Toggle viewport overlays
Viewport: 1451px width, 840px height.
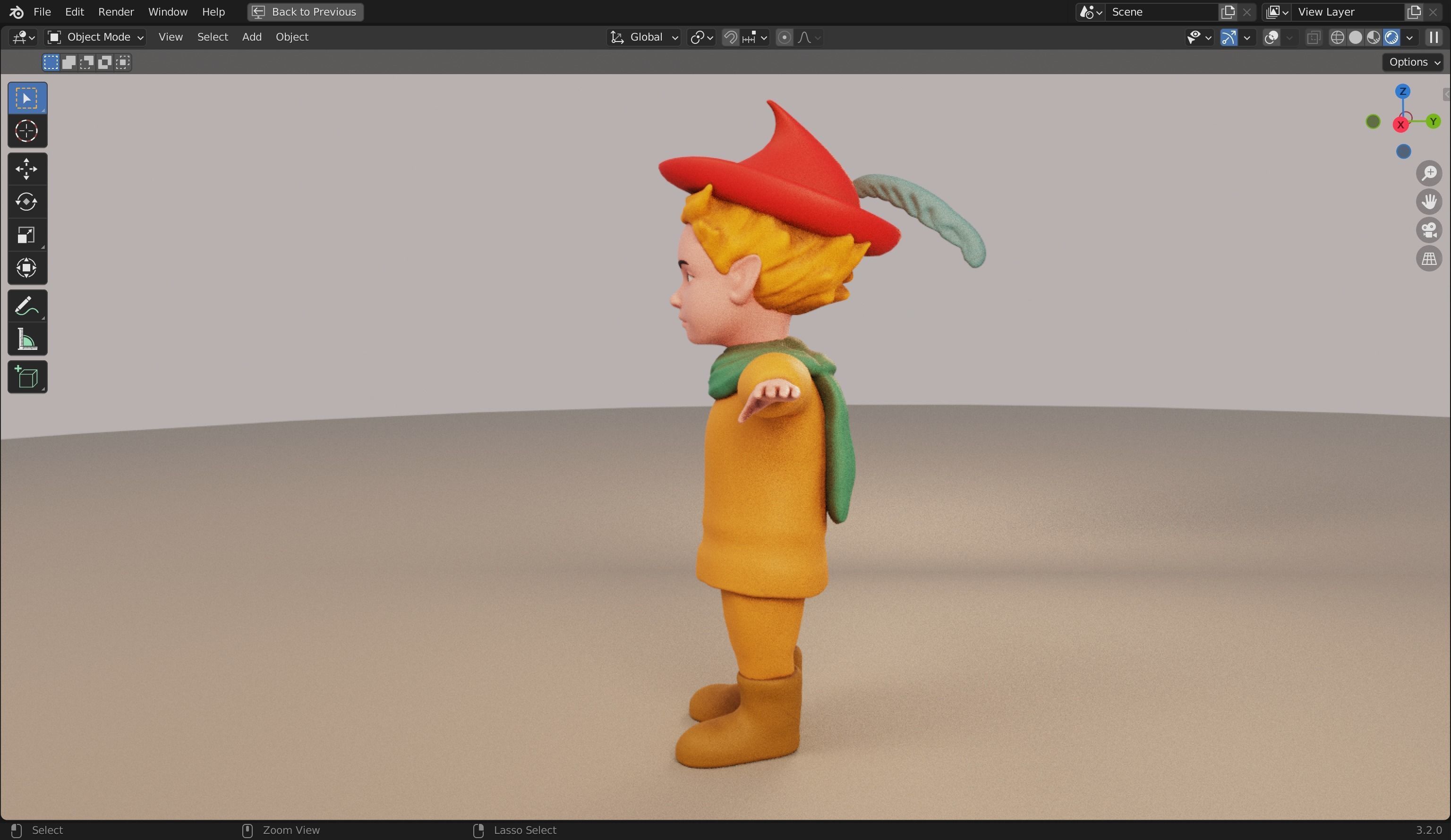point(1272,37)
